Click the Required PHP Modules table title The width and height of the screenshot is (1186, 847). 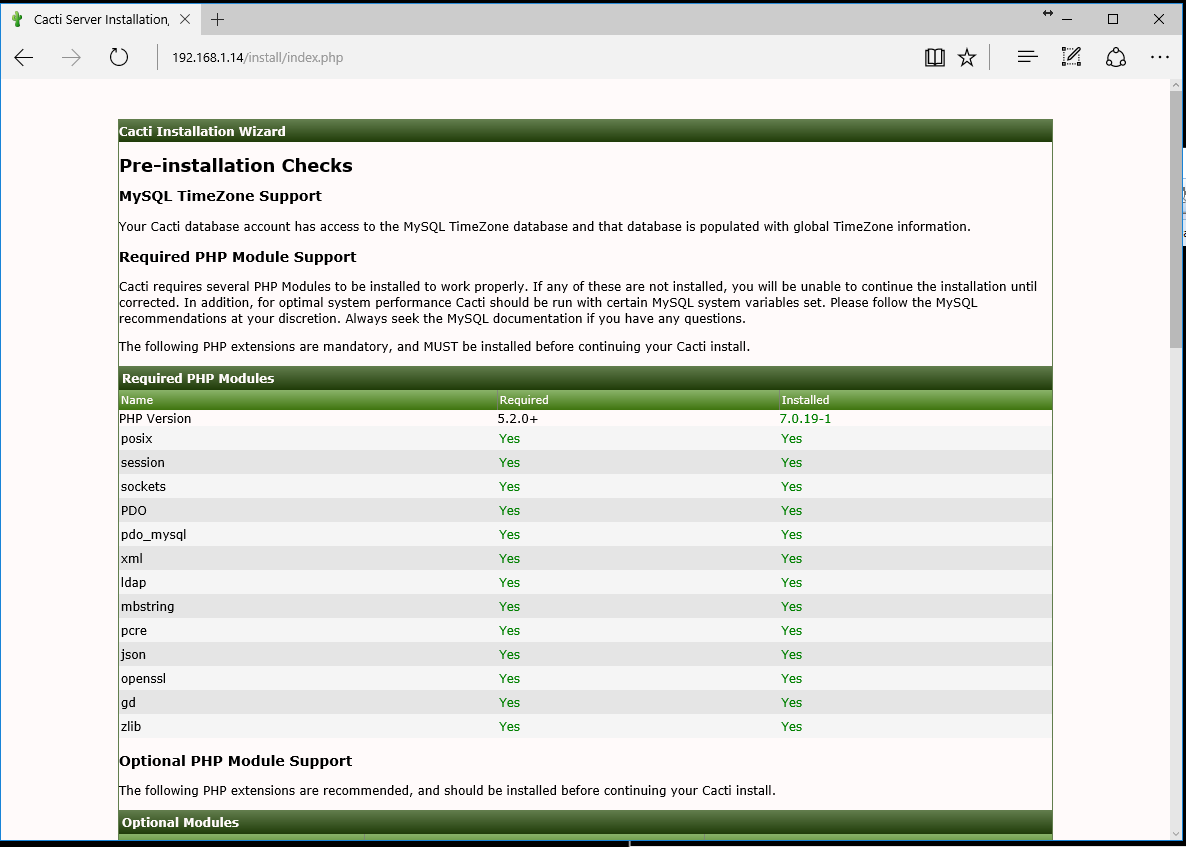(x=198, y=378)
